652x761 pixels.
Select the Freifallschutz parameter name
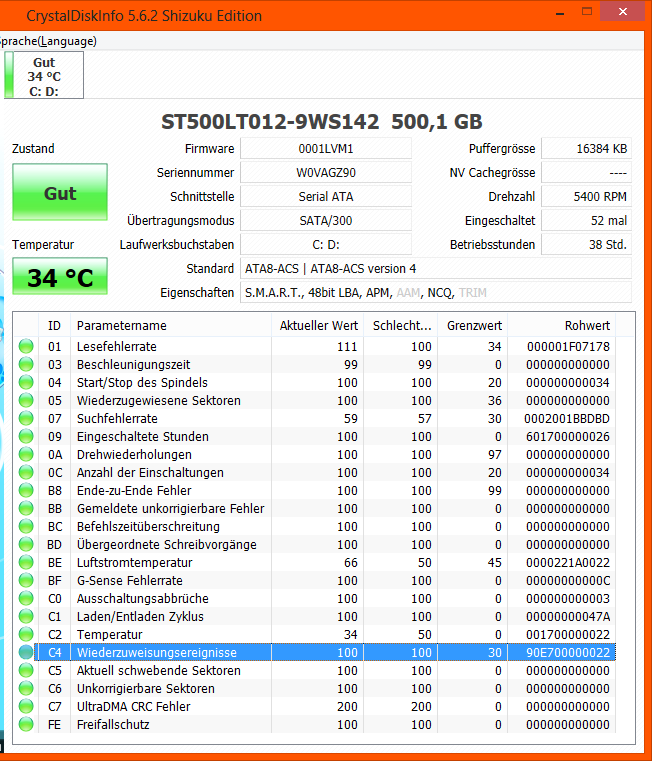pos(113,725)
